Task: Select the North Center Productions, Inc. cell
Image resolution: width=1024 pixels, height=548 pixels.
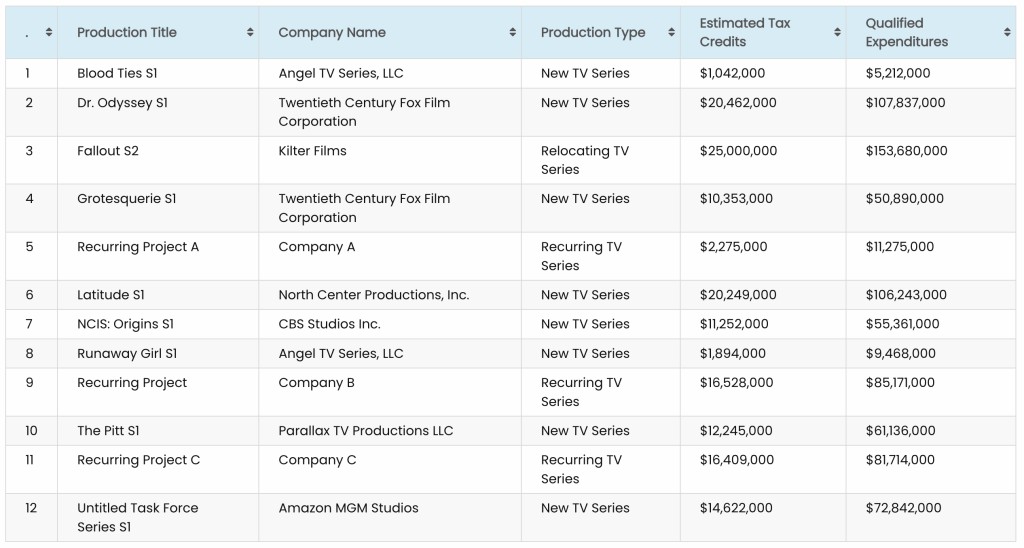Action: pyautogui.click(x=373, y=295)
